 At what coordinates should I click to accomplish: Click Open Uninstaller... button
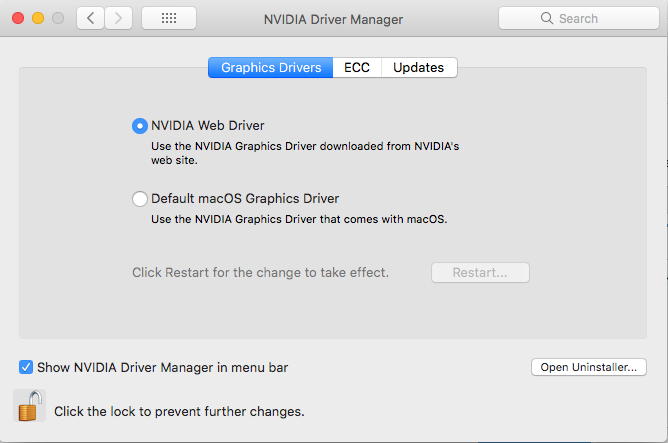pyautogui.click(x=589, y=367)
